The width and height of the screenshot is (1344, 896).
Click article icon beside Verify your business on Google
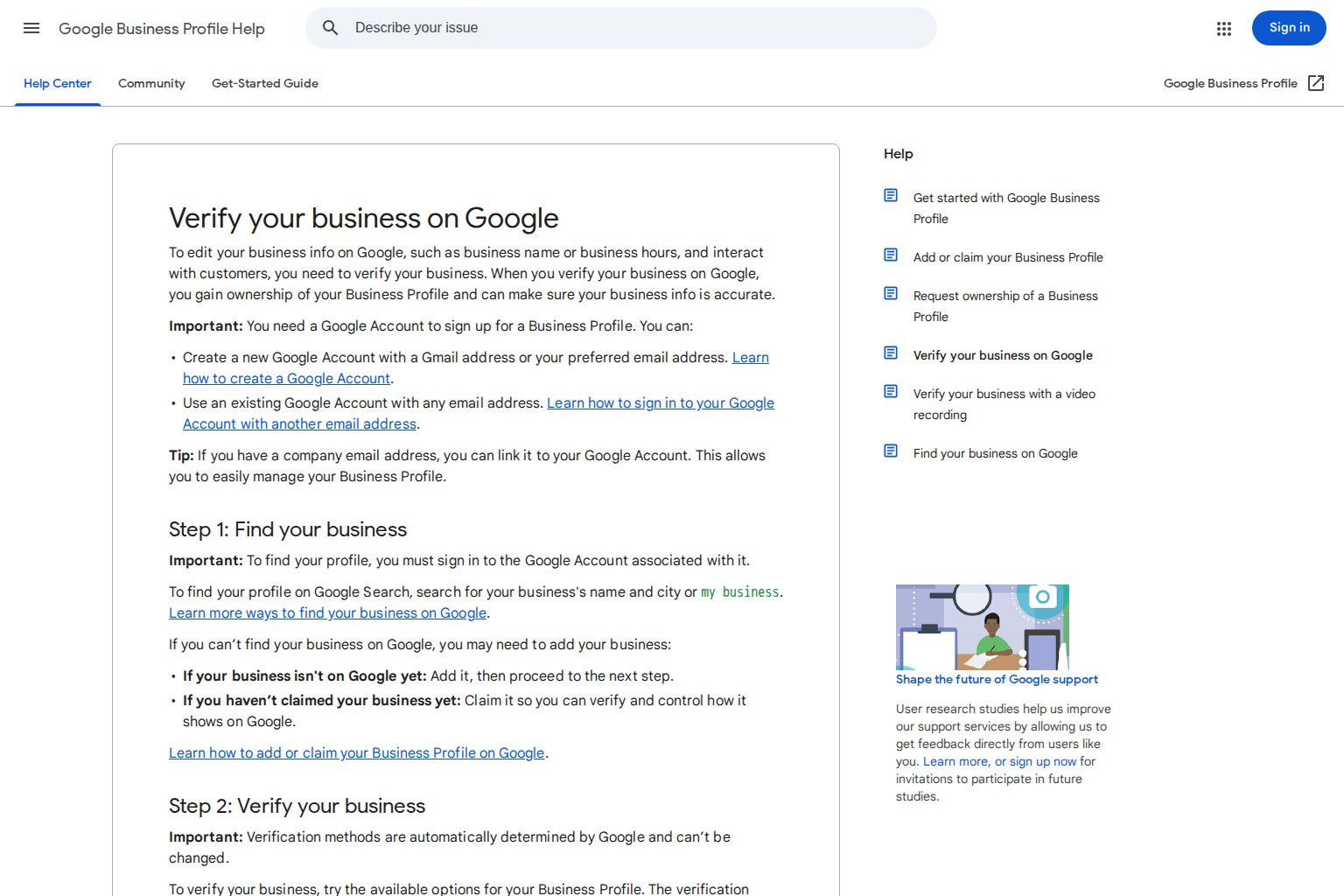click(x=891, y=353)
